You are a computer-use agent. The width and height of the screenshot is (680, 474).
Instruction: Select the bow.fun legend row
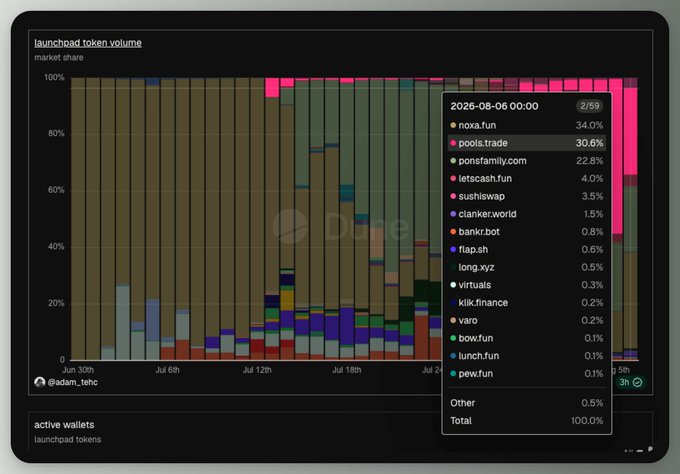[x=526, y=339]
